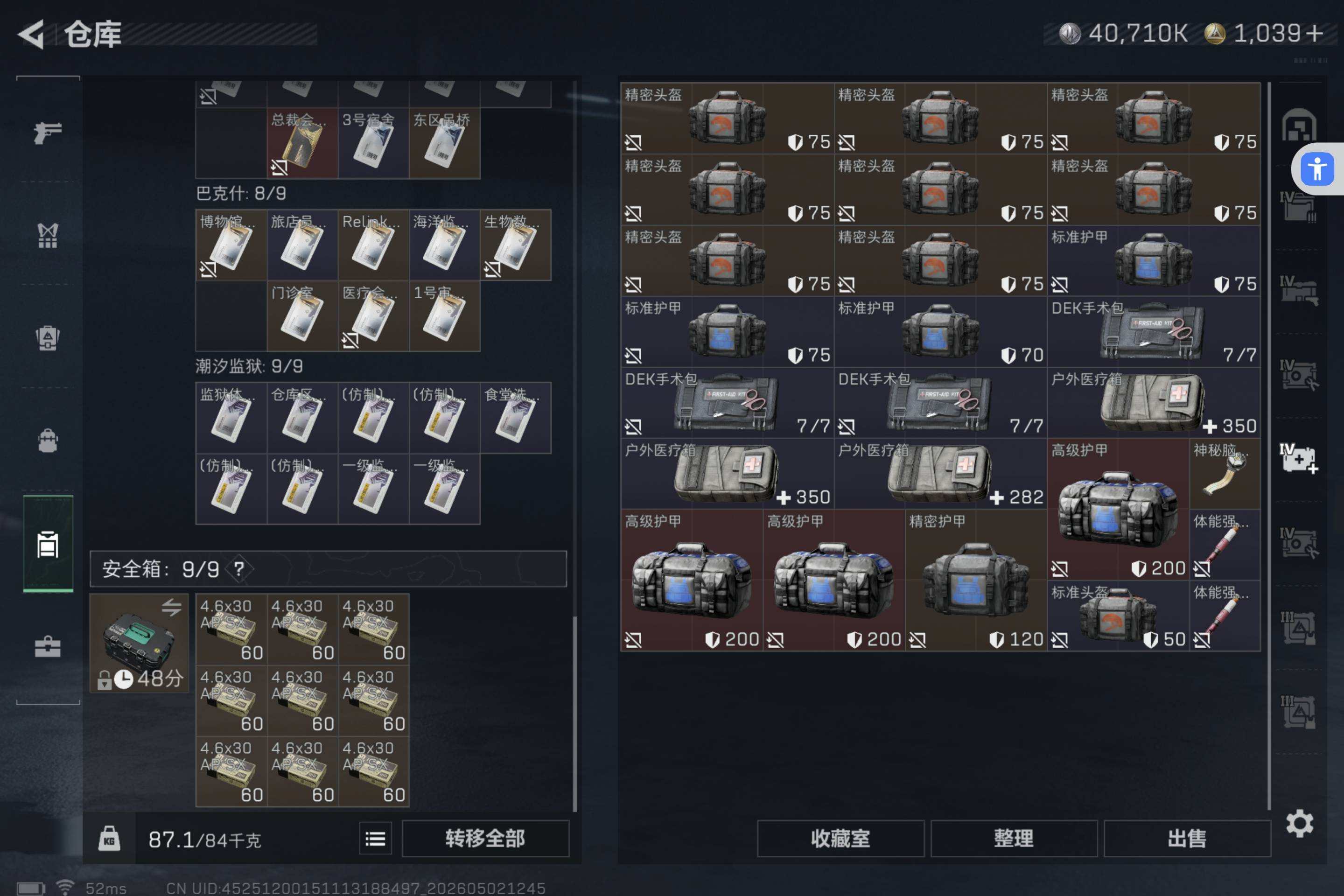
Task: Open the toolbox tab in left sidebar
Action: (x=48, y=646)
